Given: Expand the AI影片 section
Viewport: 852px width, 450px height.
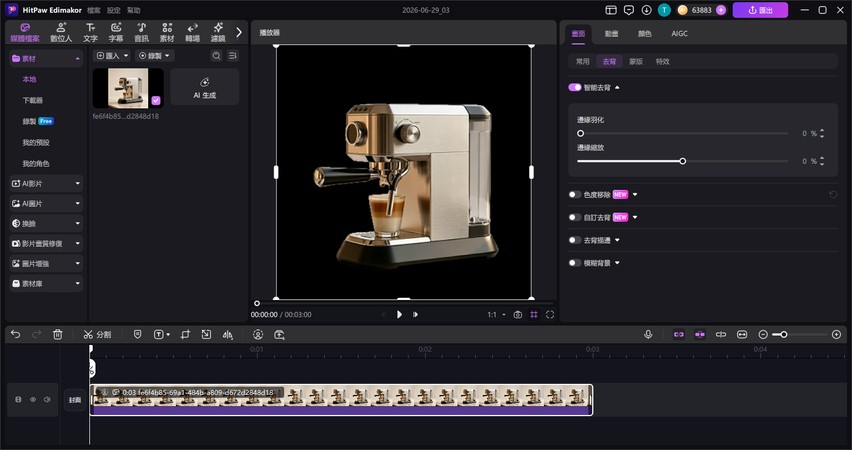Looking at the screenshot, I should tap(46, 184).
